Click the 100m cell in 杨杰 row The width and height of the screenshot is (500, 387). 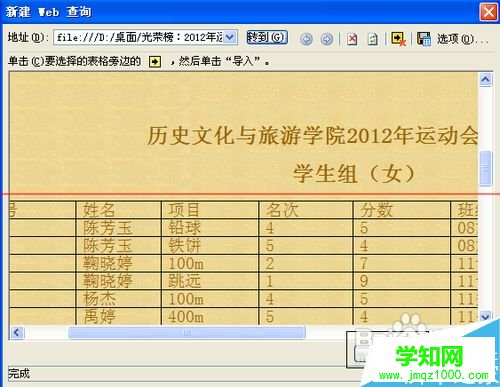point(210,299)
